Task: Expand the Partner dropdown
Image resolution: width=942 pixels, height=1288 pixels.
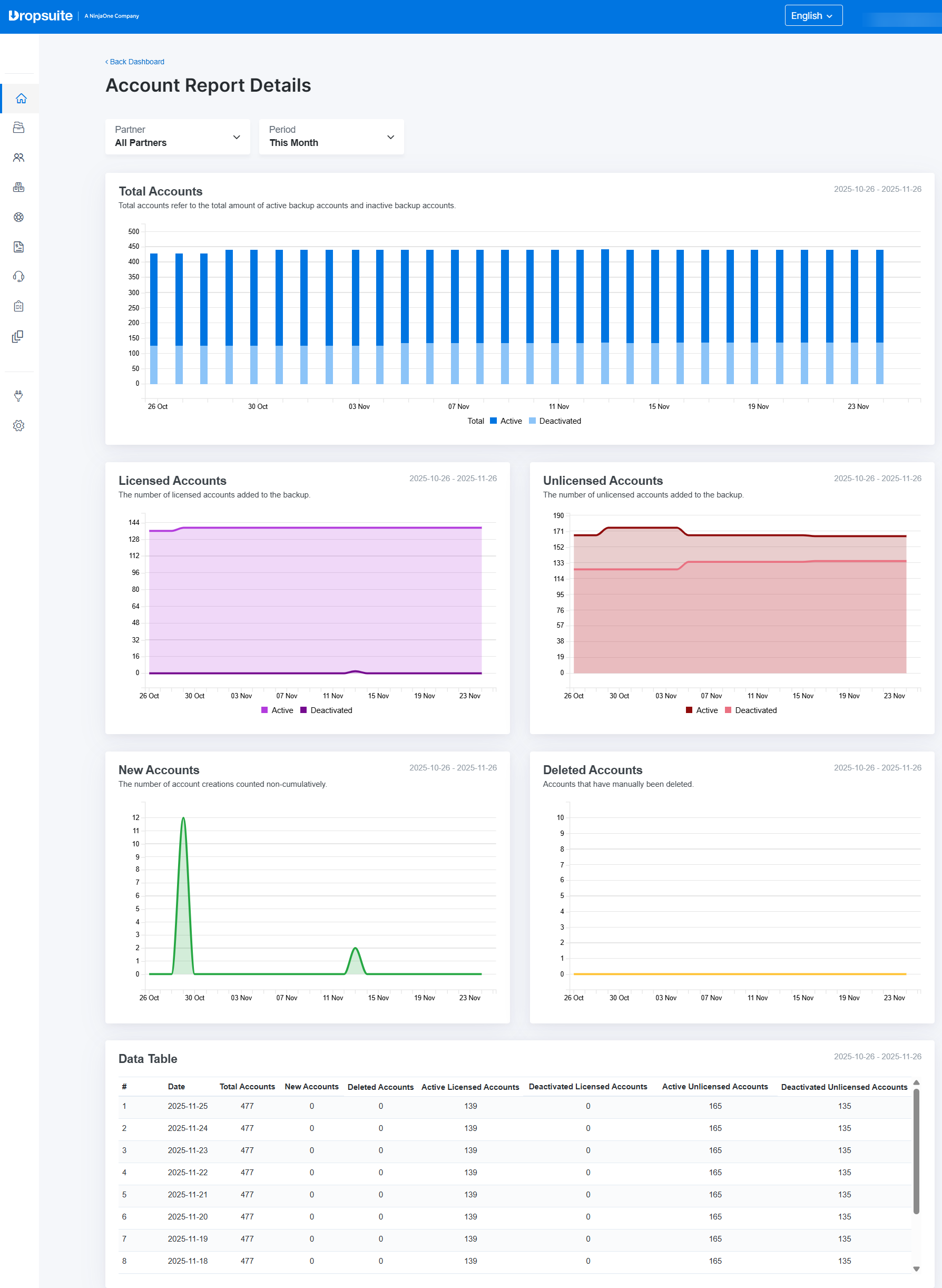Action: (178, 137)
